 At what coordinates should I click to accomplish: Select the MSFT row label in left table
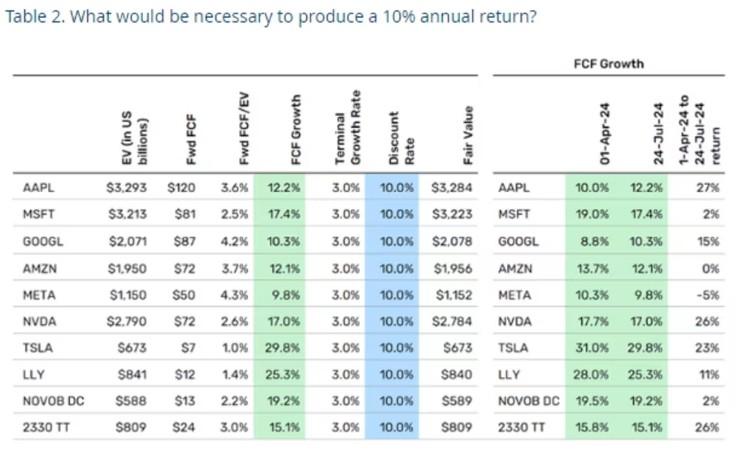pos(40,212)
